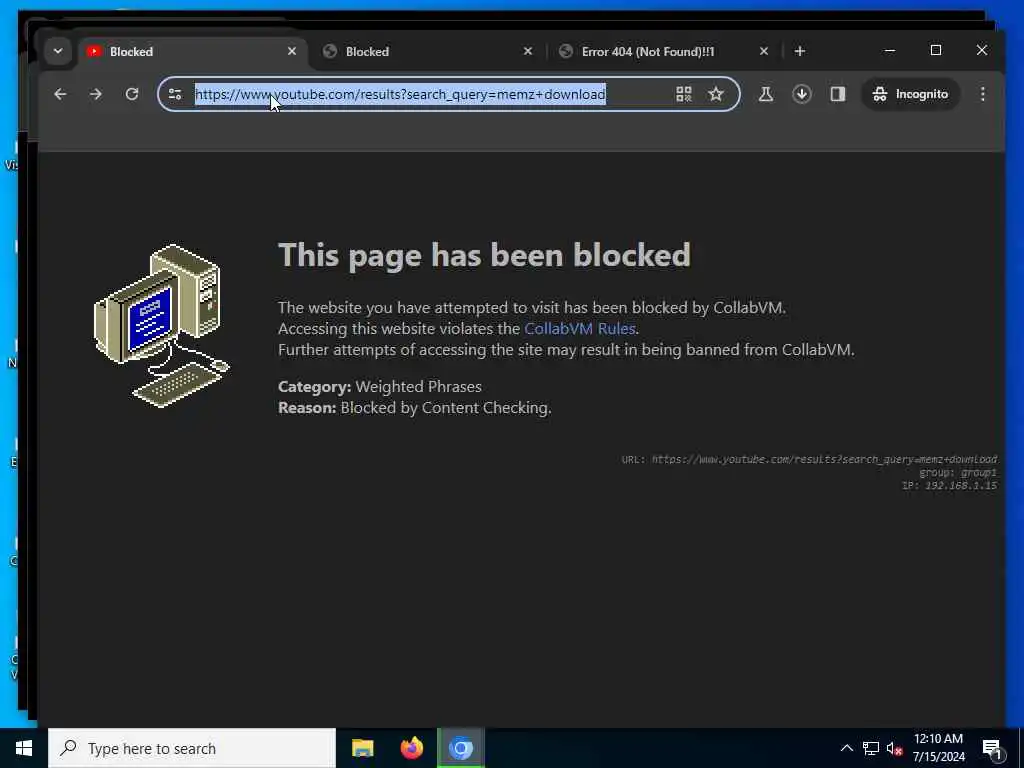
Task: Open the clock showing 12:10 AM
Action: coord(938,748)
